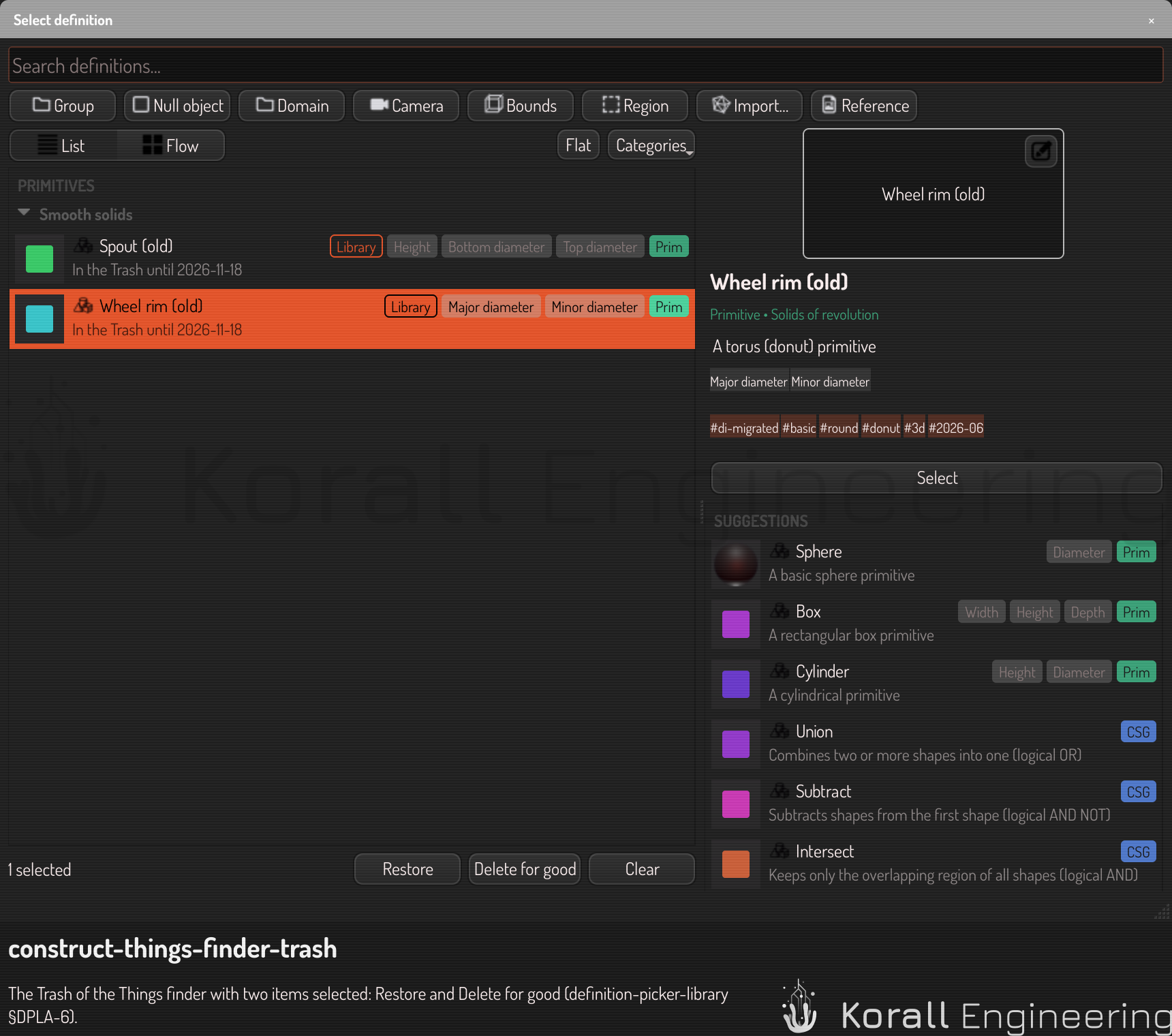Choose the Union suggestion entry
The image size is (1172, 1036).
click(935, 744)
